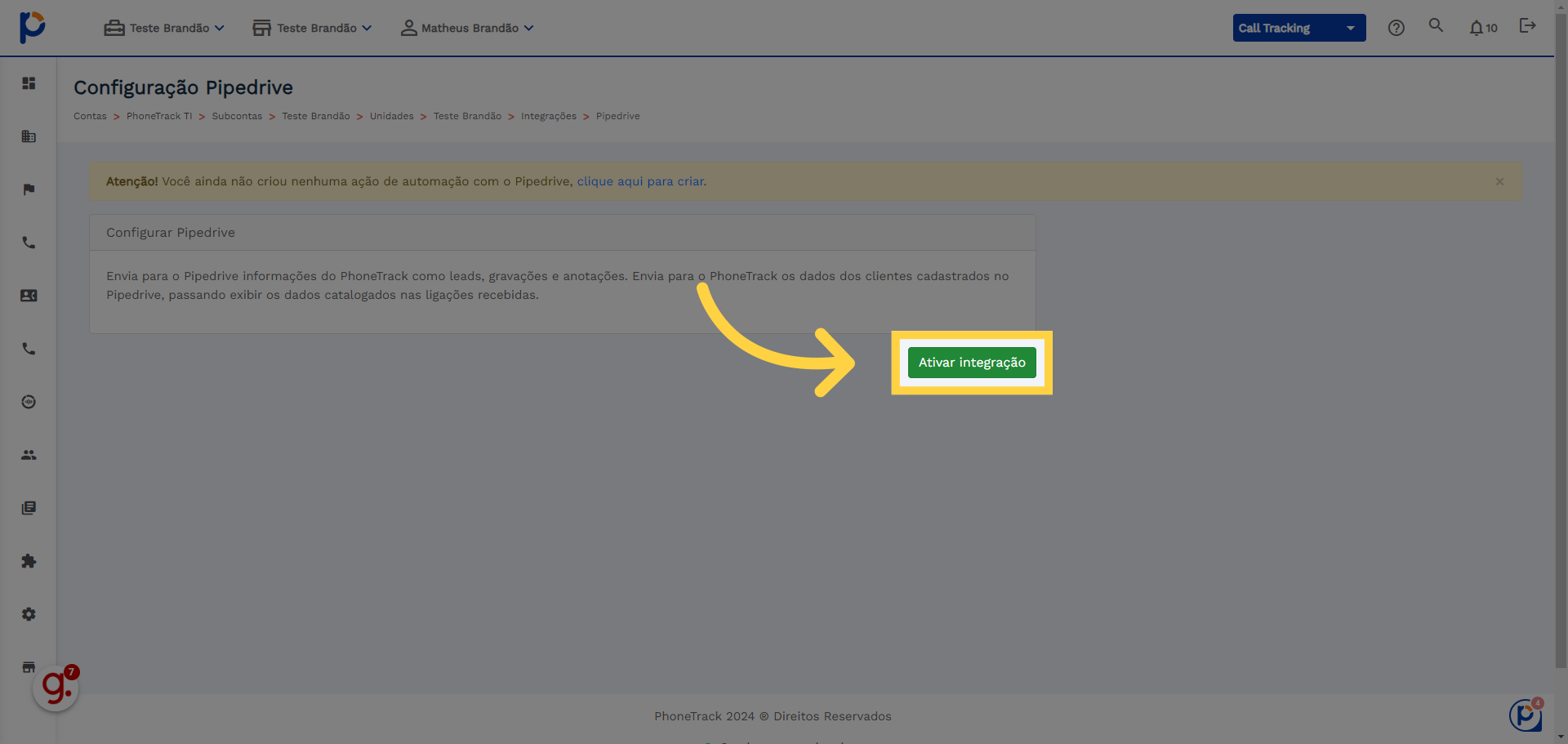Open notifications bell showing 10
The width and height of the screenshot is (1568, 744).
(1483, 28)
